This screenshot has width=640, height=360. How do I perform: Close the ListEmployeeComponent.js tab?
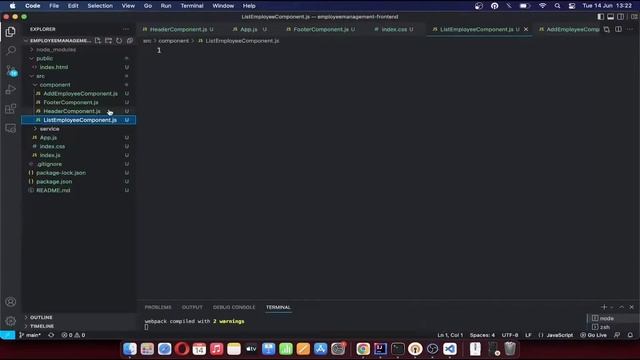[x=526, y=29]
